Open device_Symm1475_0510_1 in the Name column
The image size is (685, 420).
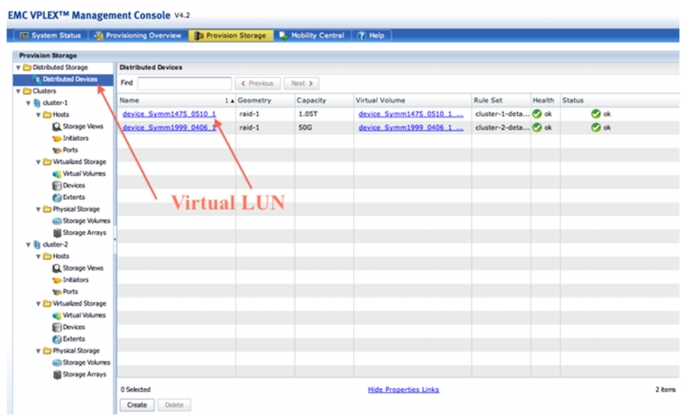tap(169, 114)
